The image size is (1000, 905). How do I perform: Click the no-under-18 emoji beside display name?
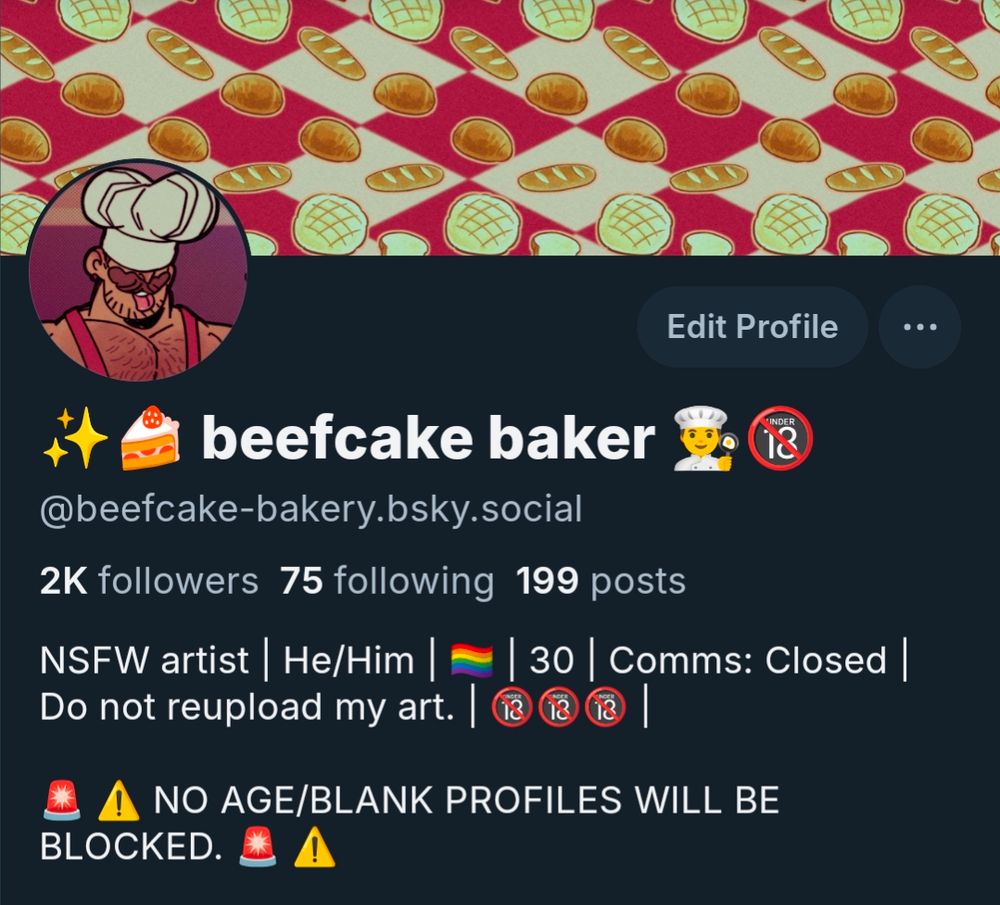[780, 438]
